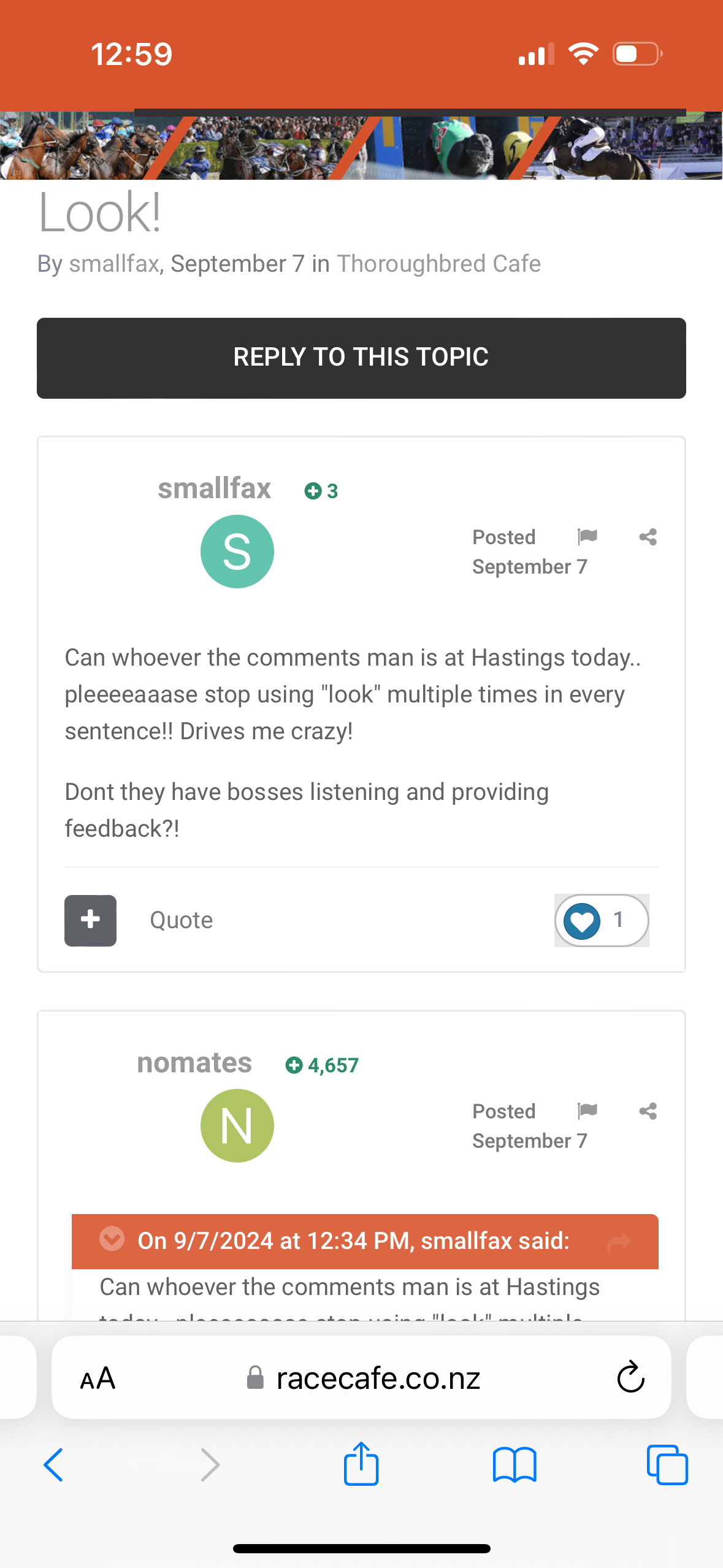This screenshot has width=723, height=1568.
Task: Open Safari bookmarks
Action: point(514,1465)
